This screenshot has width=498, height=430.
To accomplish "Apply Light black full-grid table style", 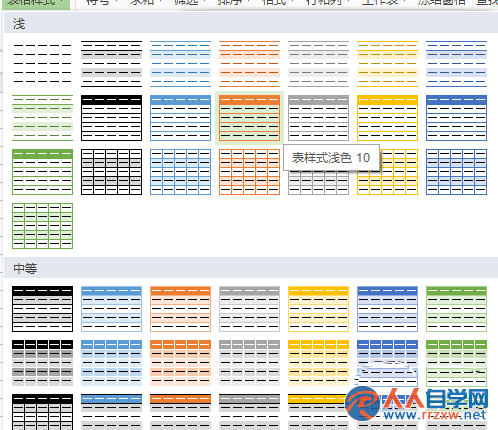I will [x=111, y=172].
